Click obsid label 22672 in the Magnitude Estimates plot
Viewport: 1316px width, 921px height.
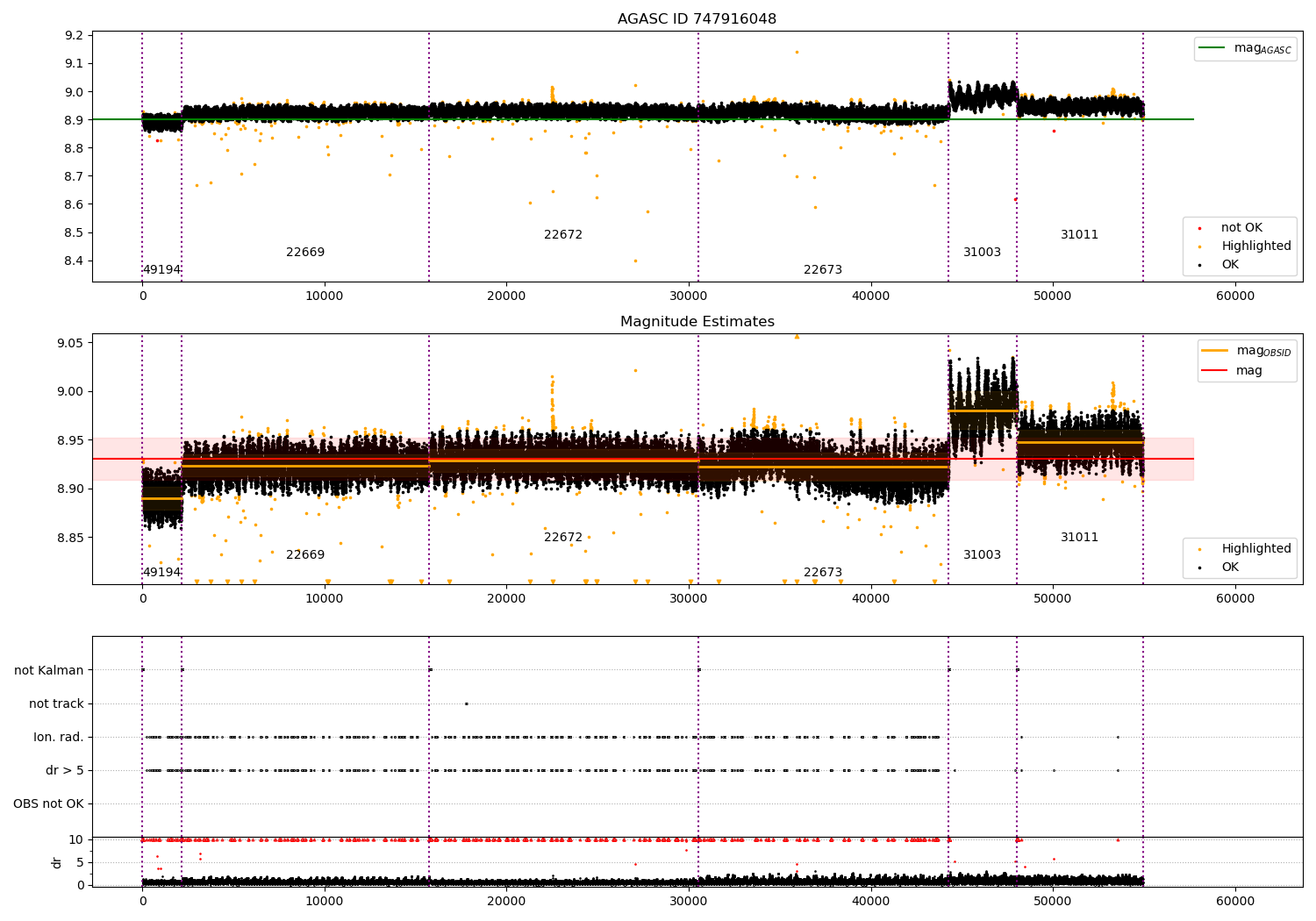coord(563,538)
